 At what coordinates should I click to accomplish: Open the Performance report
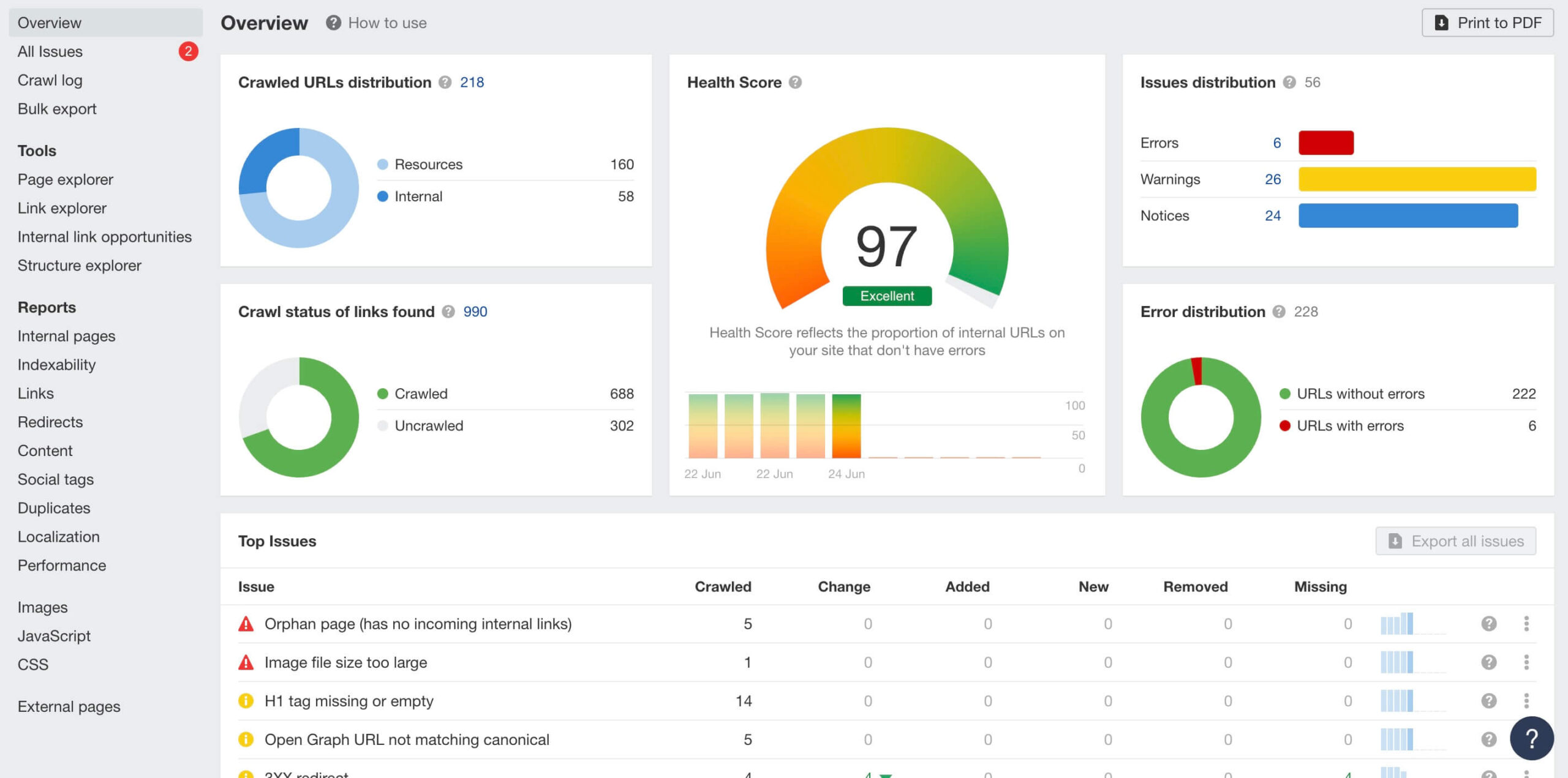[62, 566]
